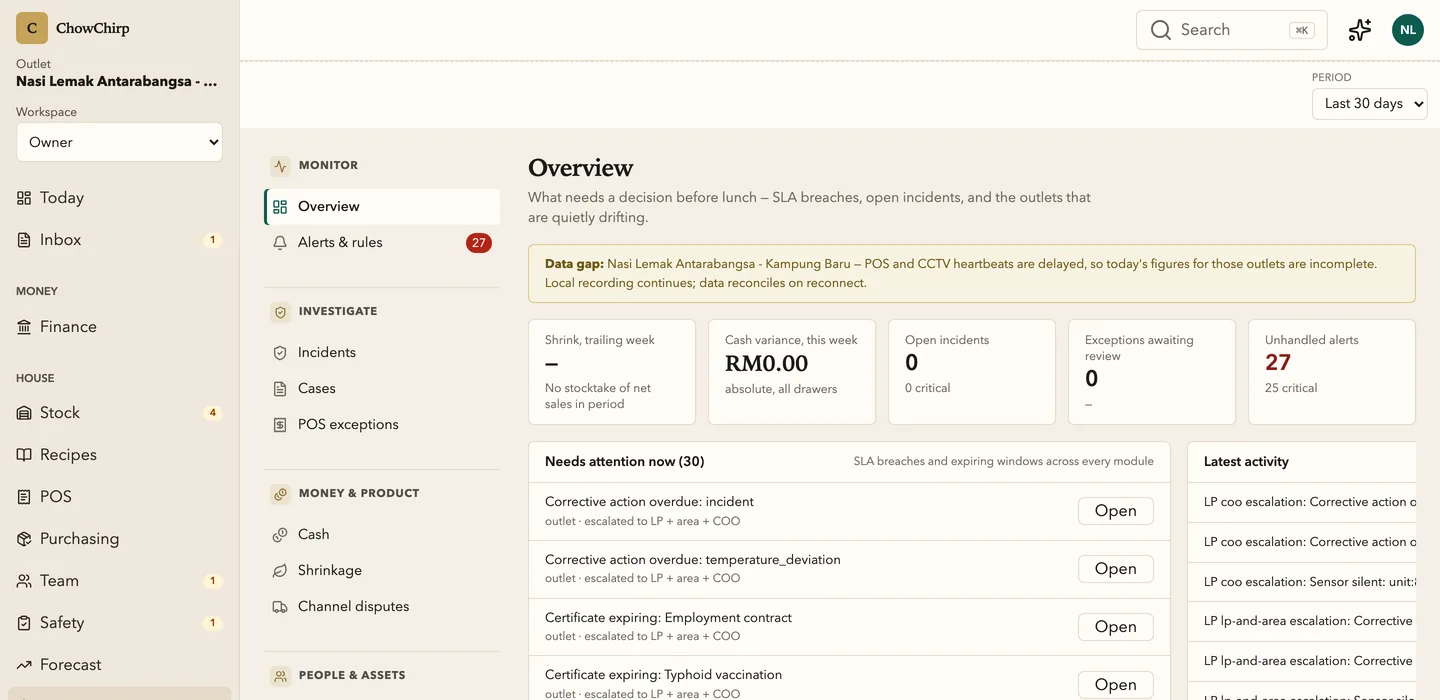1440x700 pixels.
Task: Click the Overview dashboard icon
Action: [x=280, y=207]
